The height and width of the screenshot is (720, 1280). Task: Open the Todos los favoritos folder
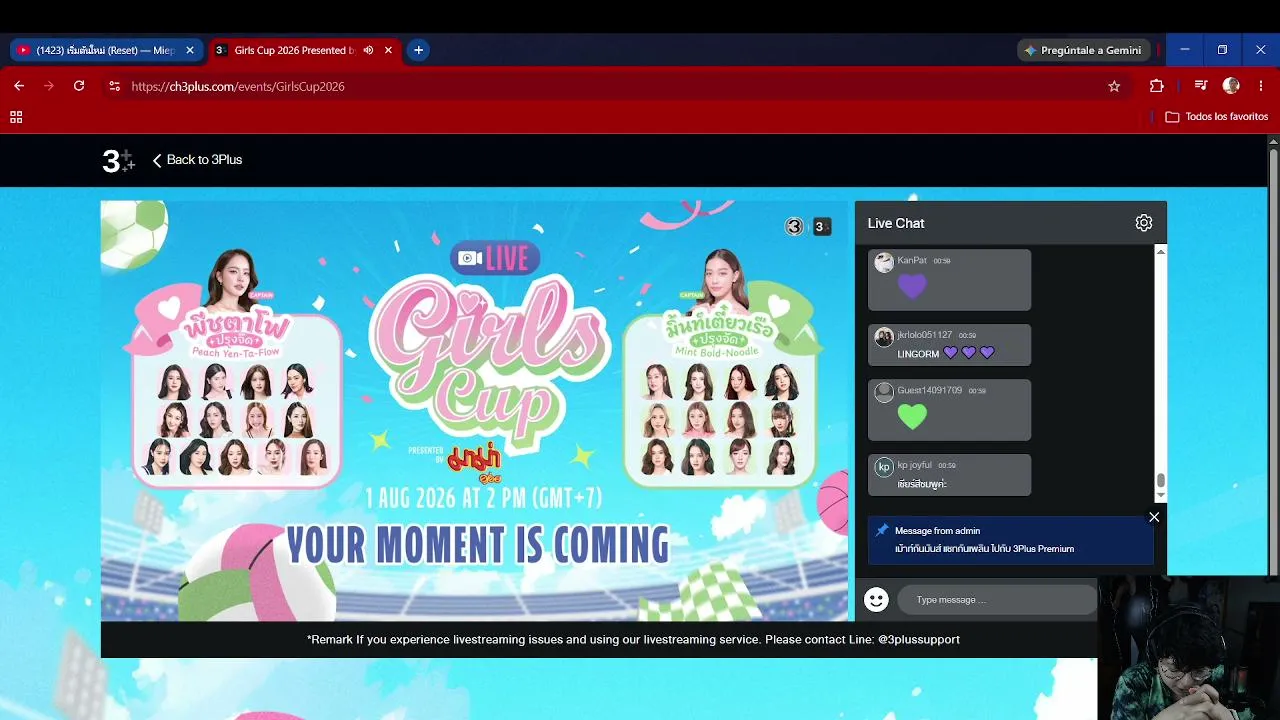click(1217, 117)
